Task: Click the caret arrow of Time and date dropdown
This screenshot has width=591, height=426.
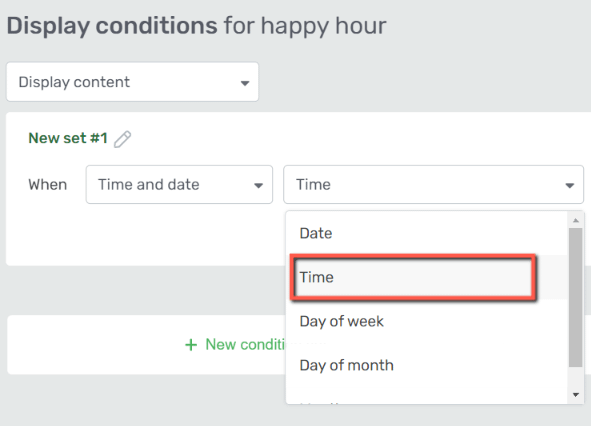Action: tap(258, 185)
